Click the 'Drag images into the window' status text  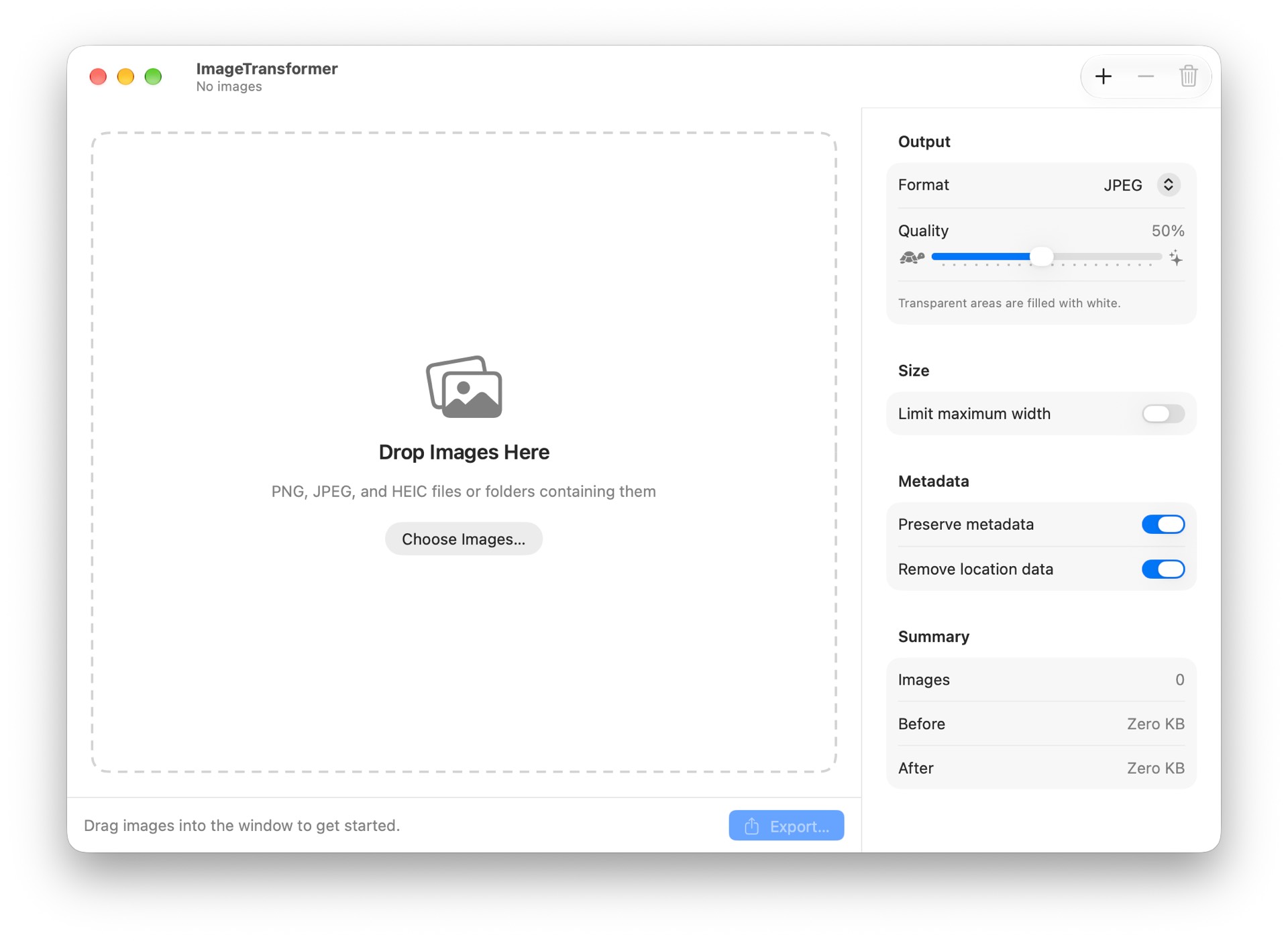[241, 826]
